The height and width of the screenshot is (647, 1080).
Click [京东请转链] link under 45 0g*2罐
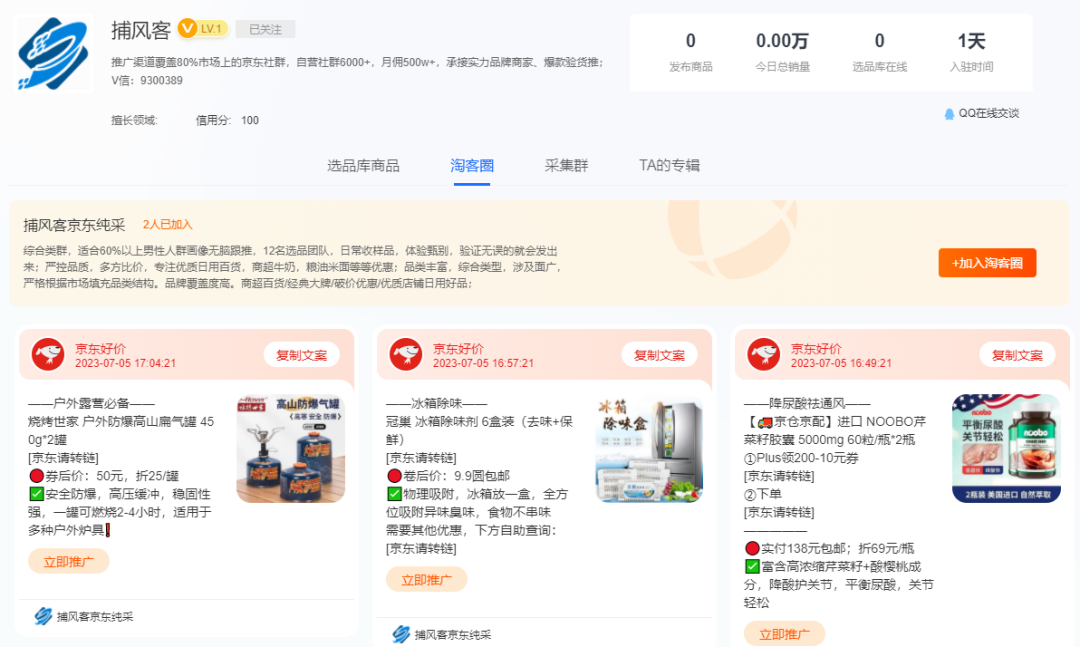pyautogui.click(x=63, y=458)
